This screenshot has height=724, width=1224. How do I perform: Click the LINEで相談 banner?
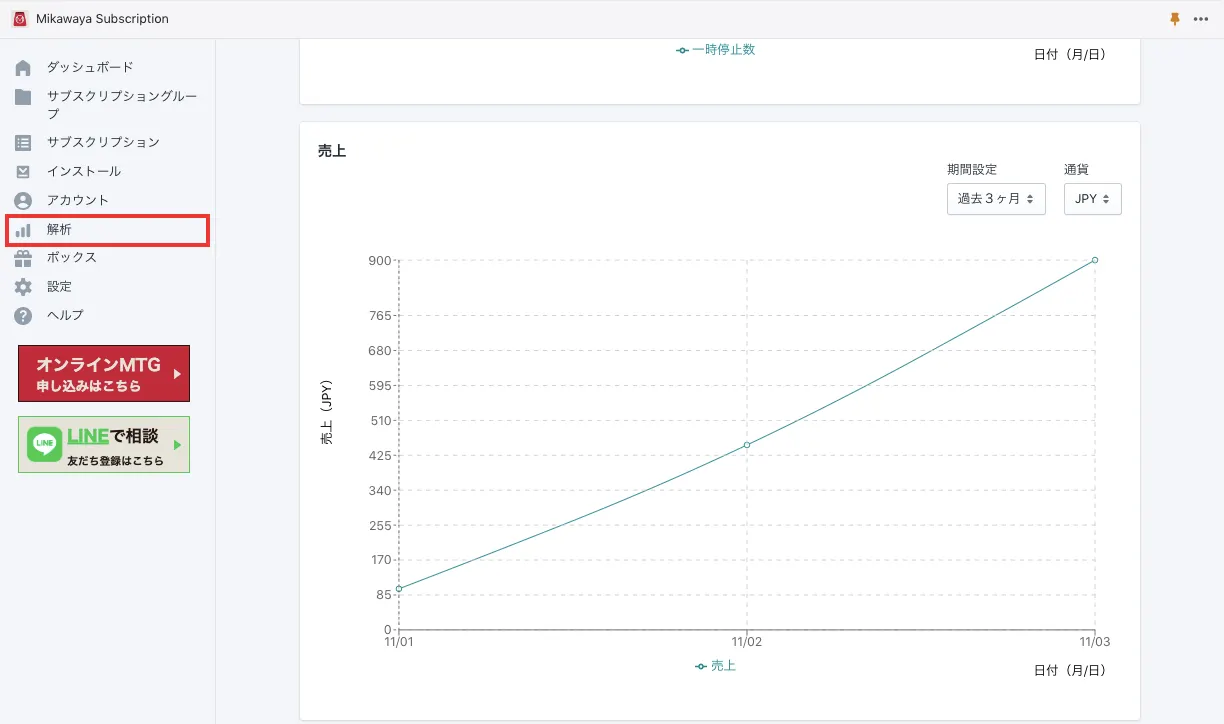tap(104, 444)
